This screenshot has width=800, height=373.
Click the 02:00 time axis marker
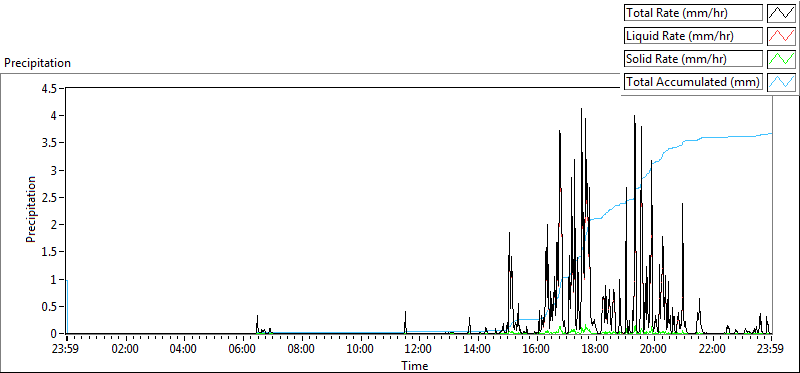pos(125,350)
